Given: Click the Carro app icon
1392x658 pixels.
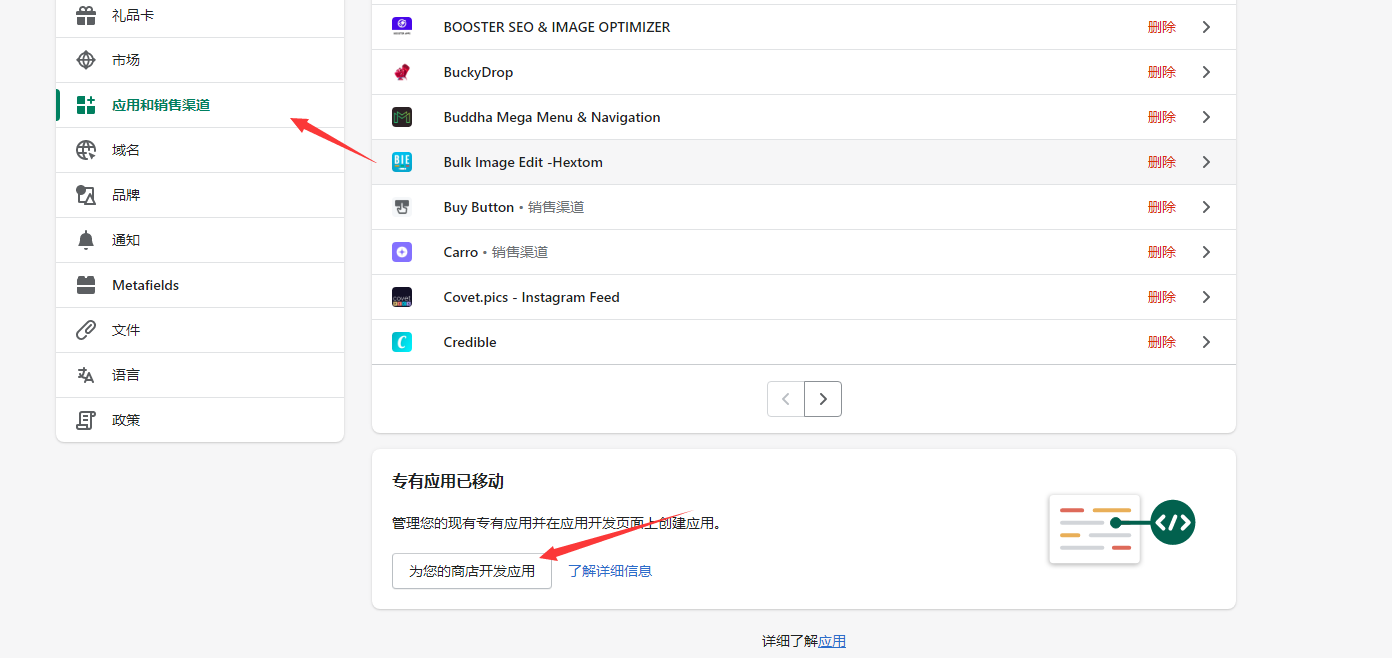Looking at the screenshot, I should pyautogui.click(x=402, y=252).
